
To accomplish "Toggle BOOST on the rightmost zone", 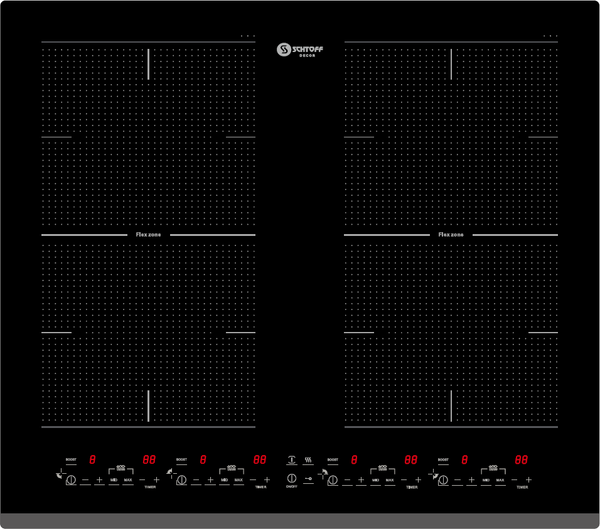I will pyautogui.click(x=442, y=461).
